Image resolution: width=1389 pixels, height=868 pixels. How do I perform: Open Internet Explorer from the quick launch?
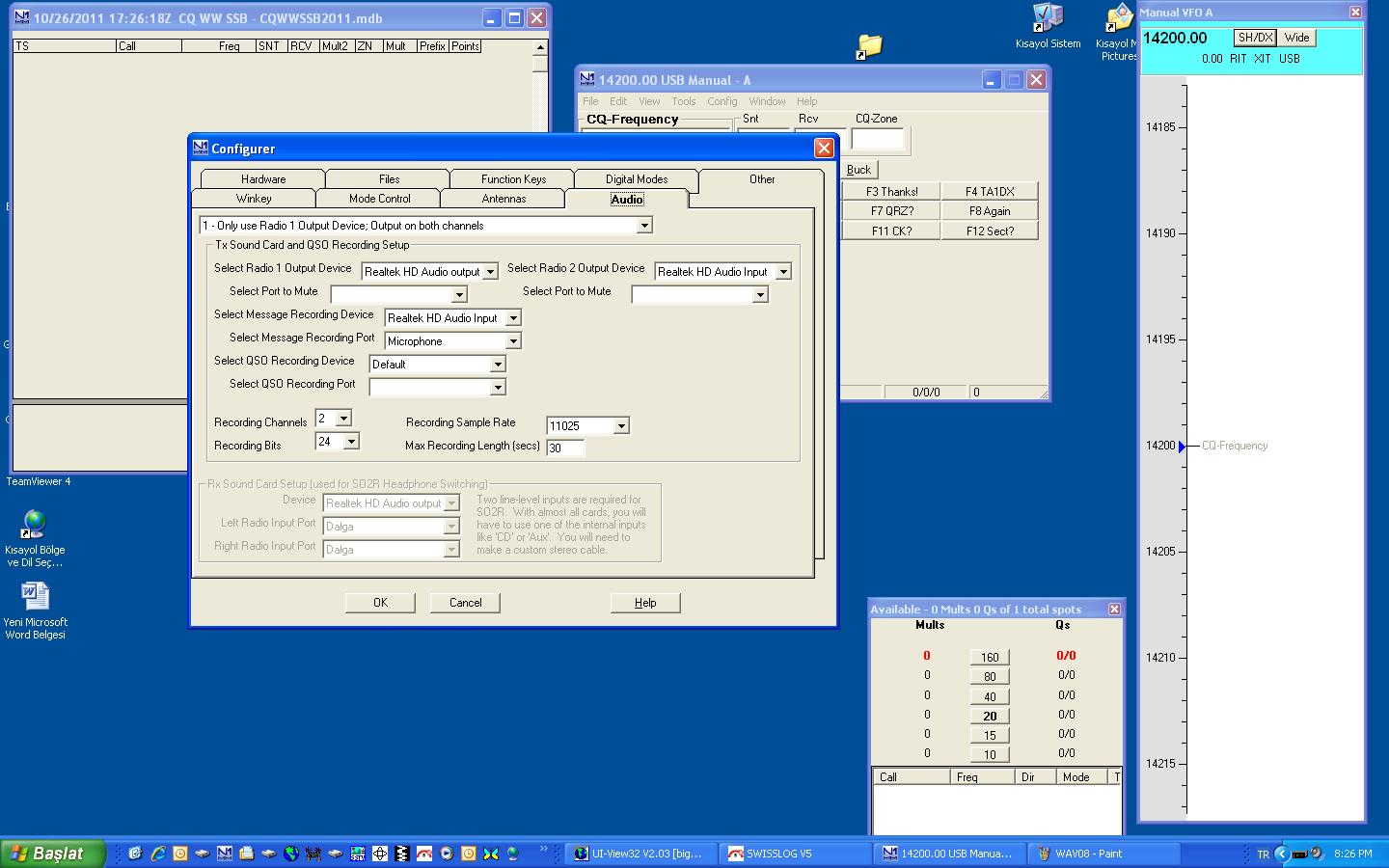157,854
